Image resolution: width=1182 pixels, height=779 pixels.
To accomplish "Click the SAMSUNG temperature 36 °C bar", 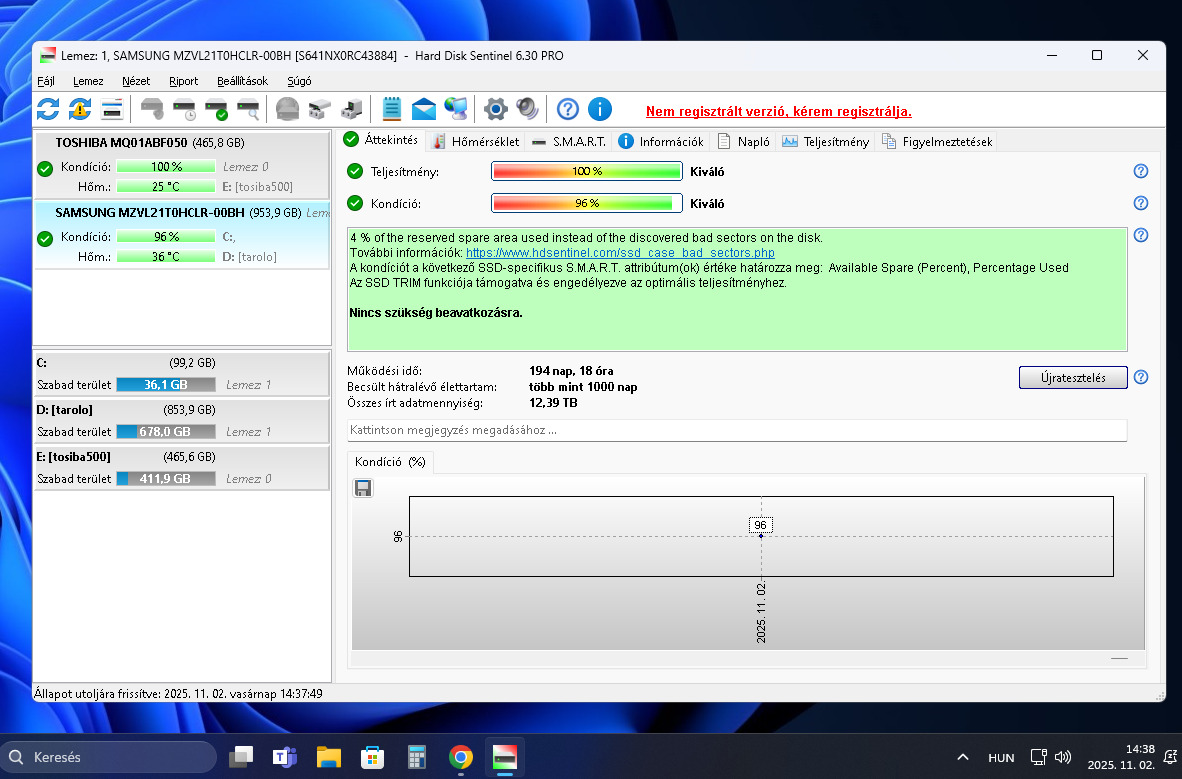I will click(x=166, y=256).
